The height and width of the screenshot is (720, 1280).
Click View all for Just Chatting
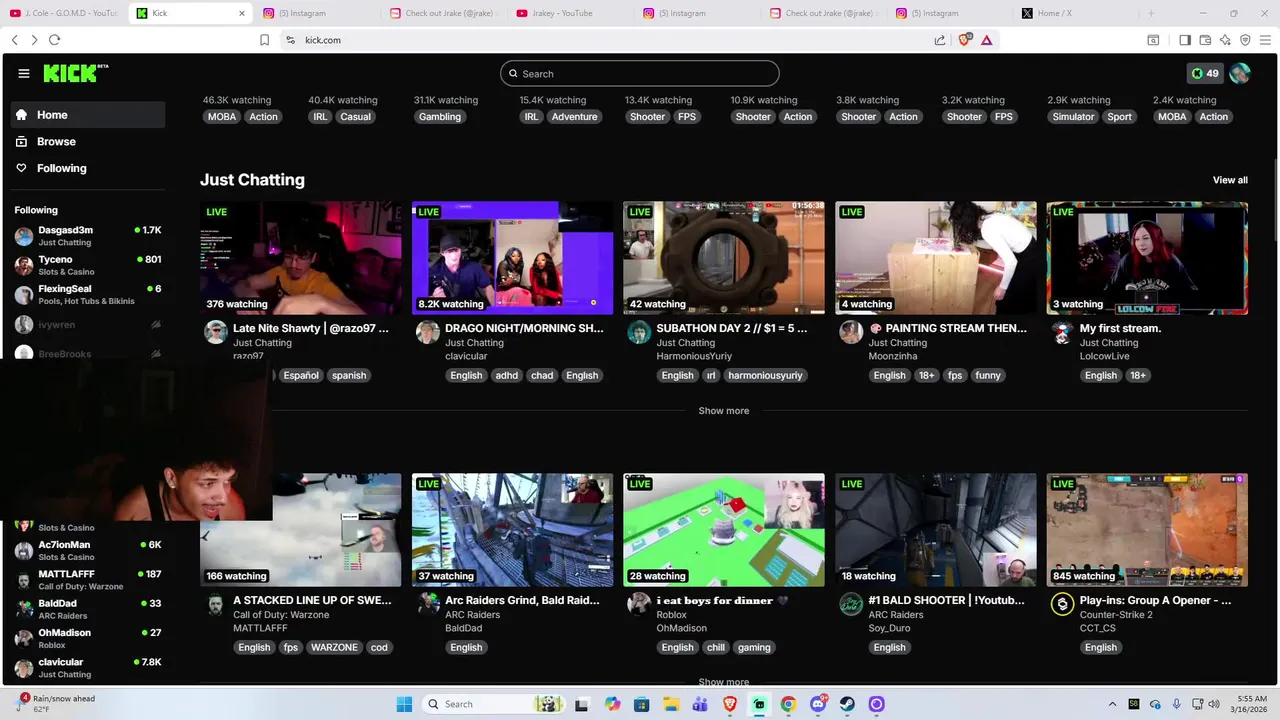click(x=1230, y=180)
